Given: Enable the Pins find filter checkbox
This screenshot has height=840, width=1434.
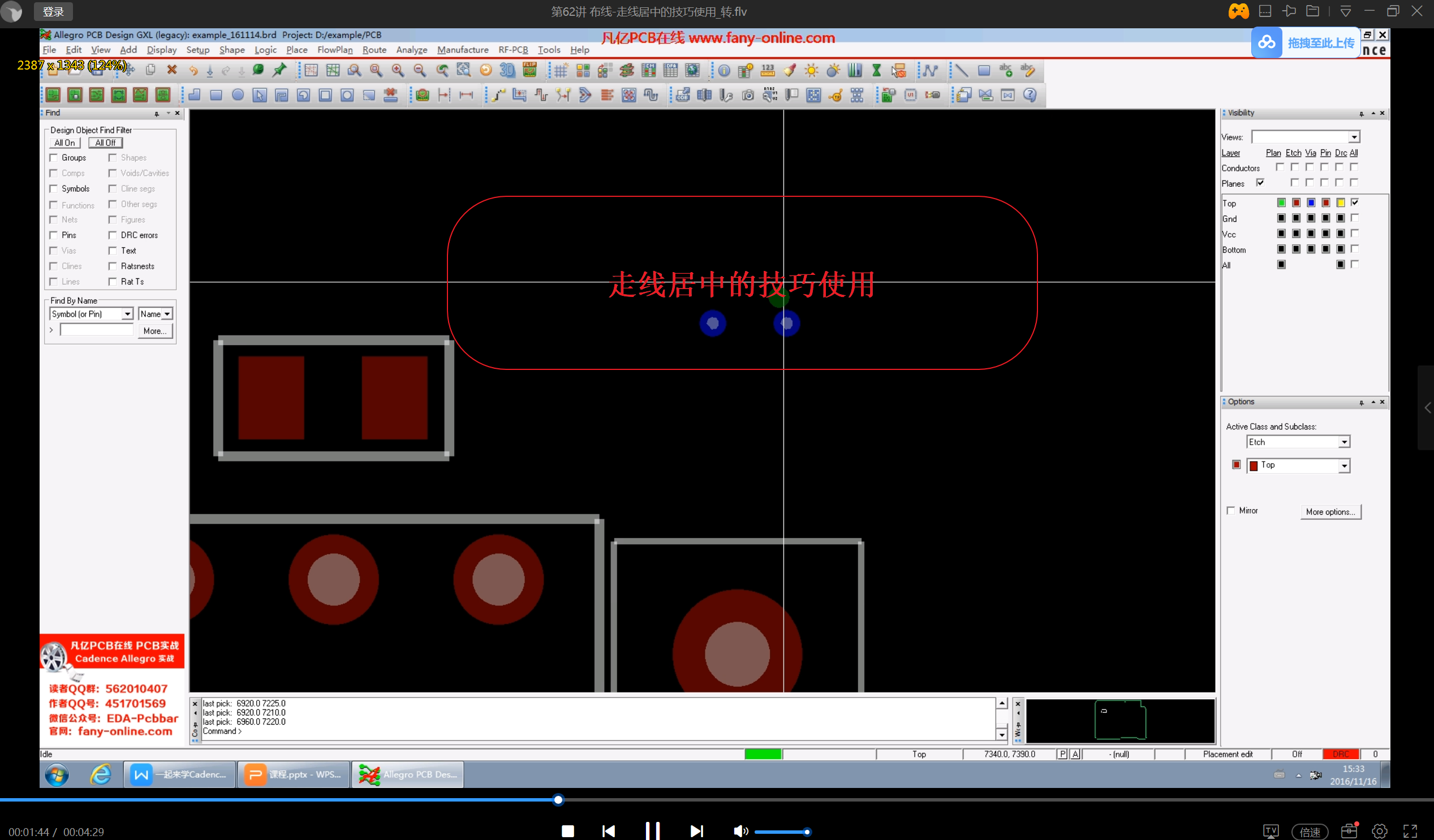Looking at the screenshot, I should [54, 235].
